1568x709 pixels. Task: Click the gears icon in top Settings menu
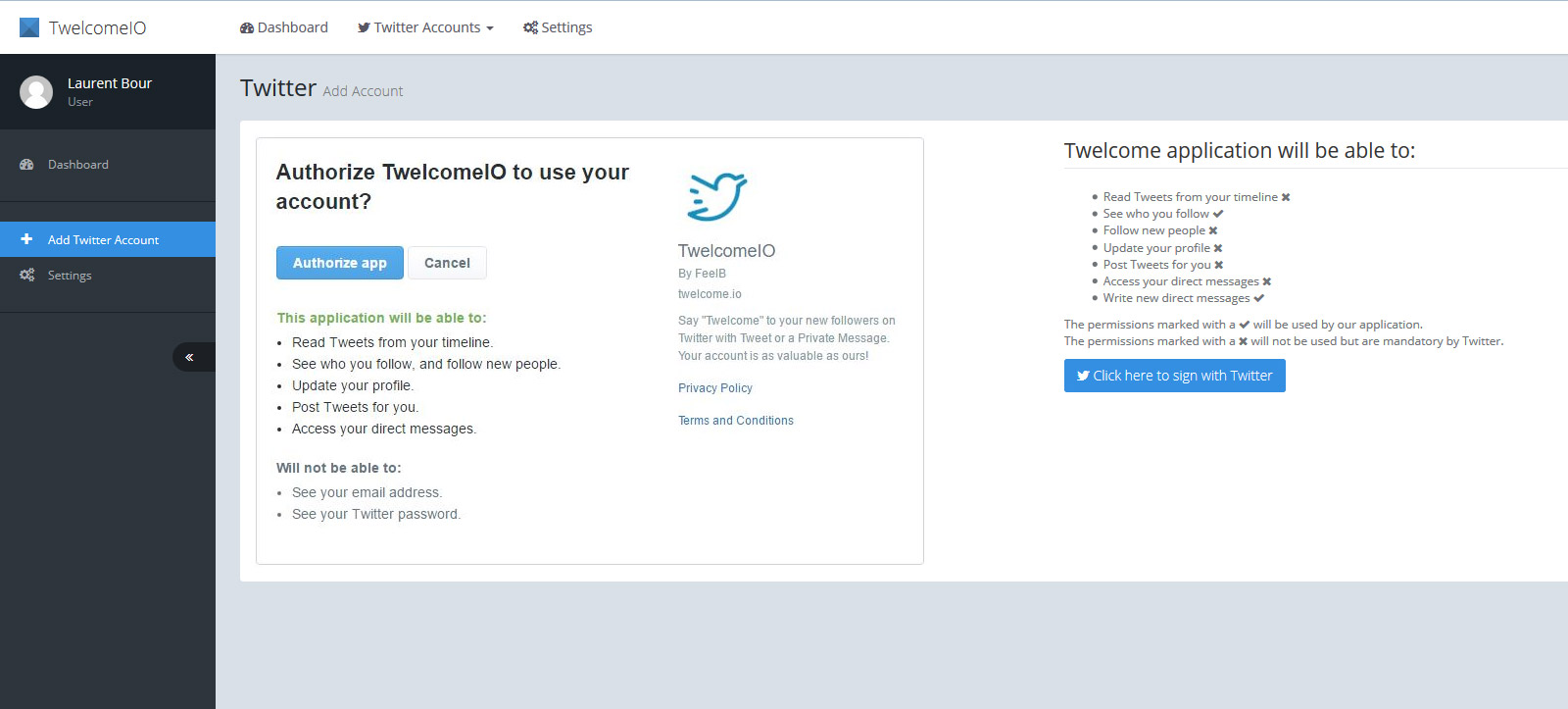[x=530, y=27]
